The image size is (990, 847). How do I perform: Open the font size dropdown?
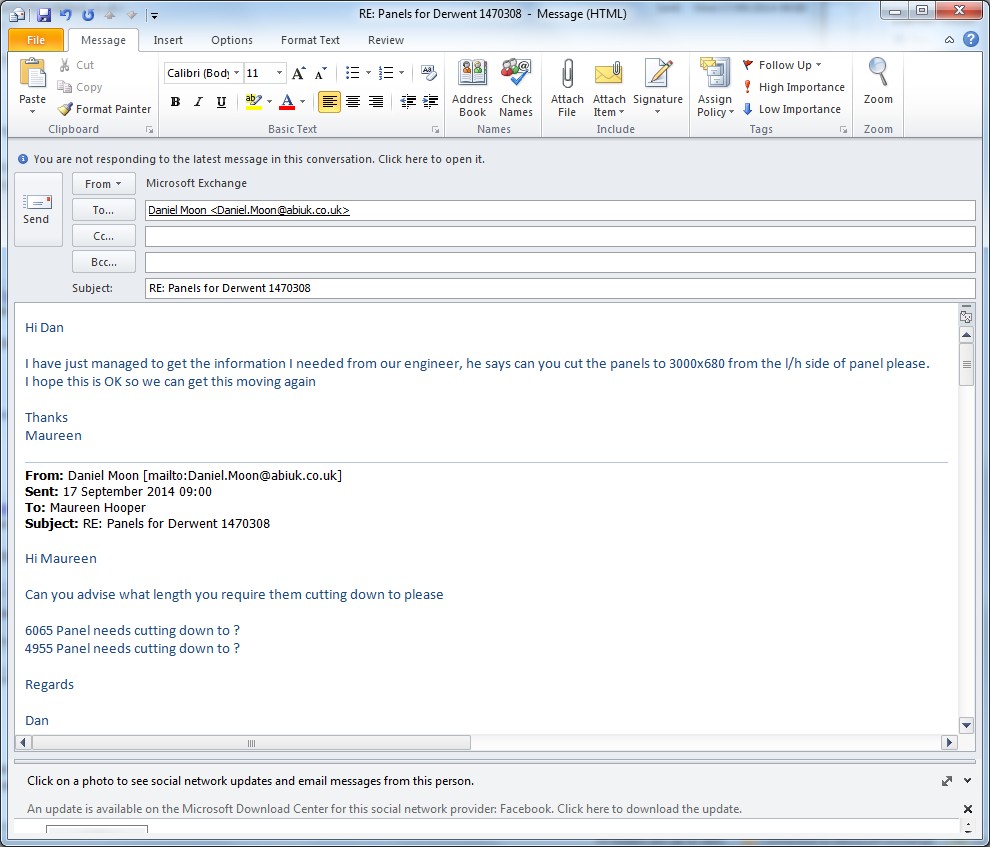pyautogui.click(x=279, y=73)
